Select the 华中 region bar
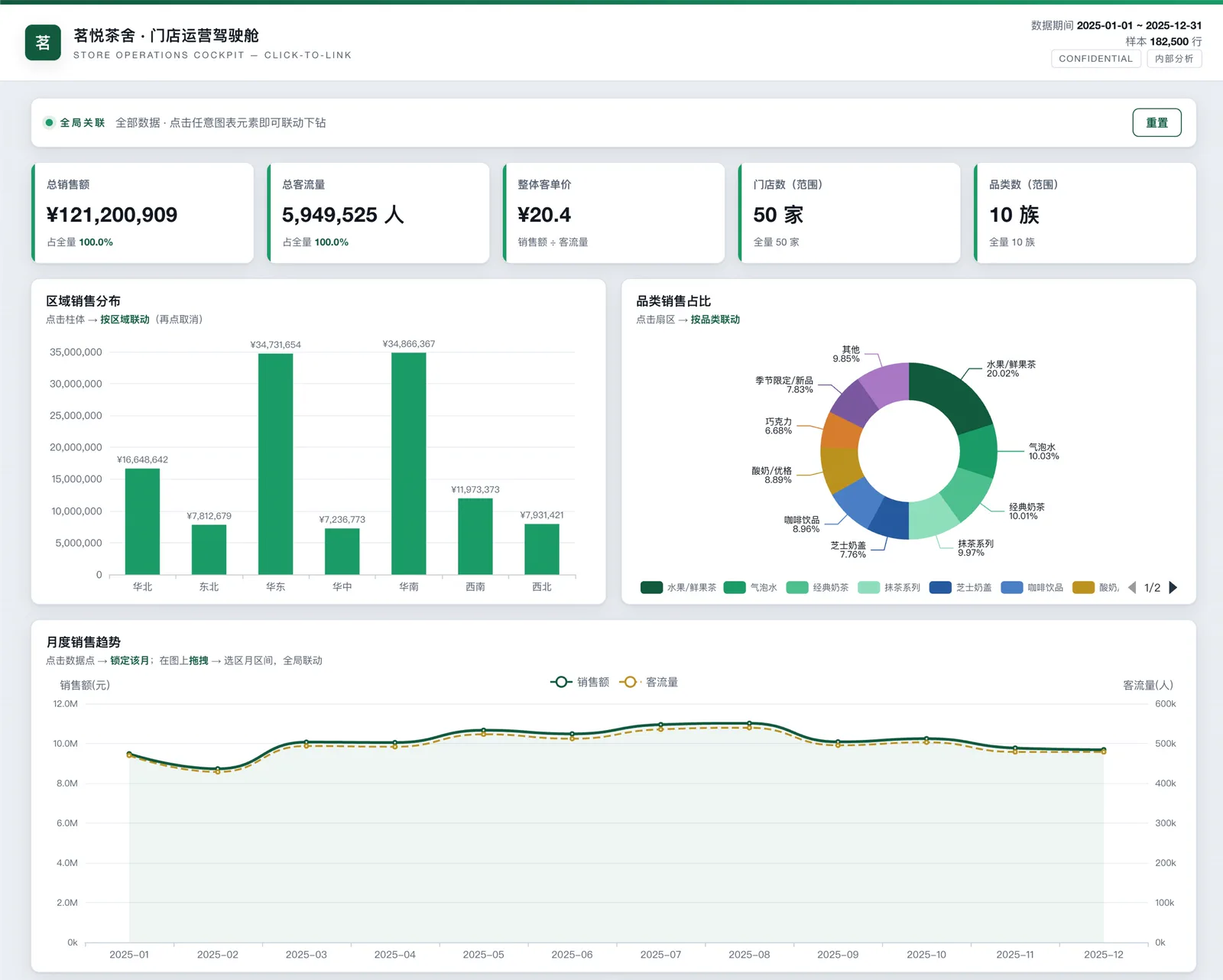This screenshot has width=1223, height=980. coord(342,551)
